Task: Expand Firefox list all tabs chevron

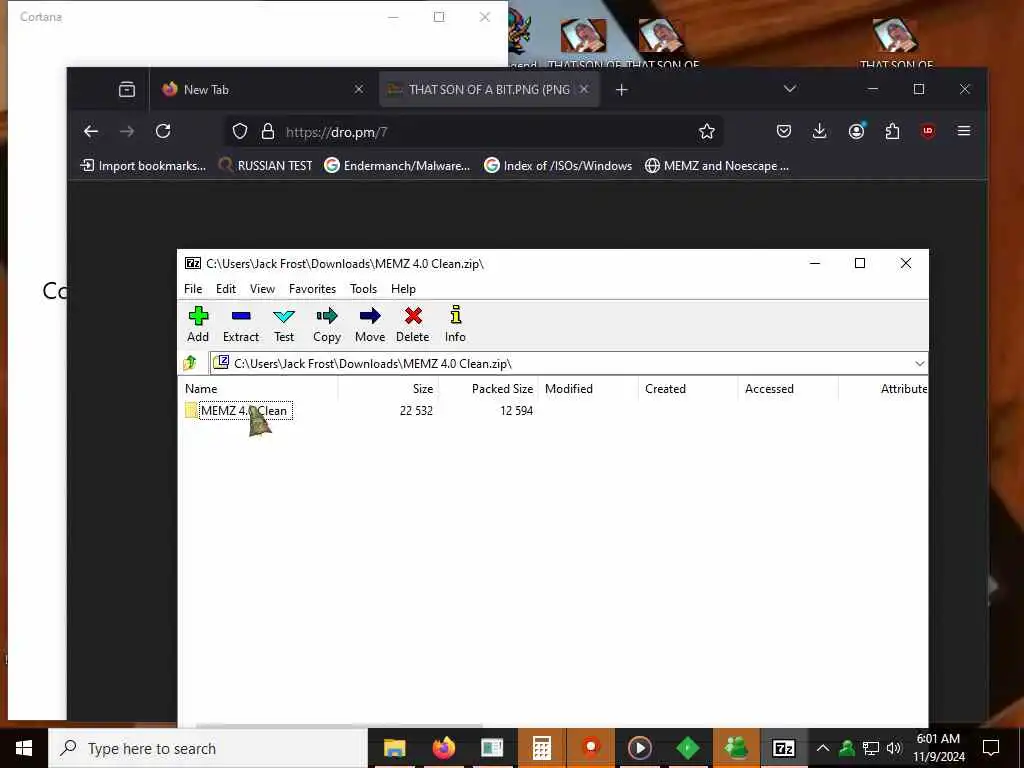Action: coord(790,89)
